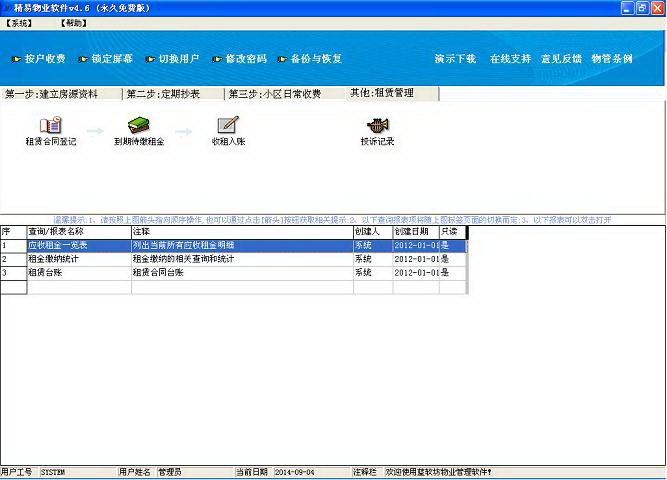This screenshot has width=667, height=480.
Task: Close the 精易物业软件 window
Action: pyautogui.click(x=658, y=8)
